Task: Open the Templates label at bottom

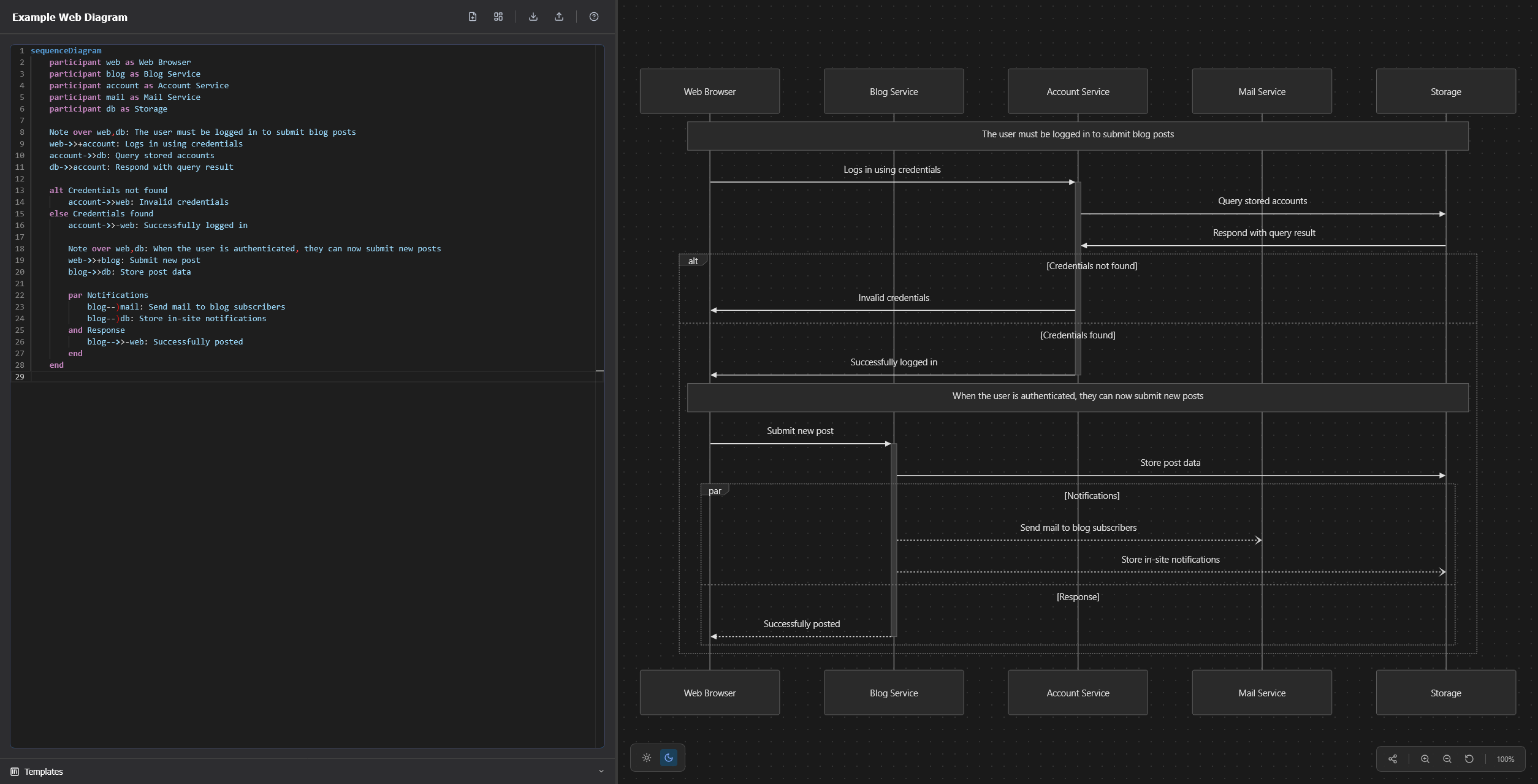Action: 44,772
